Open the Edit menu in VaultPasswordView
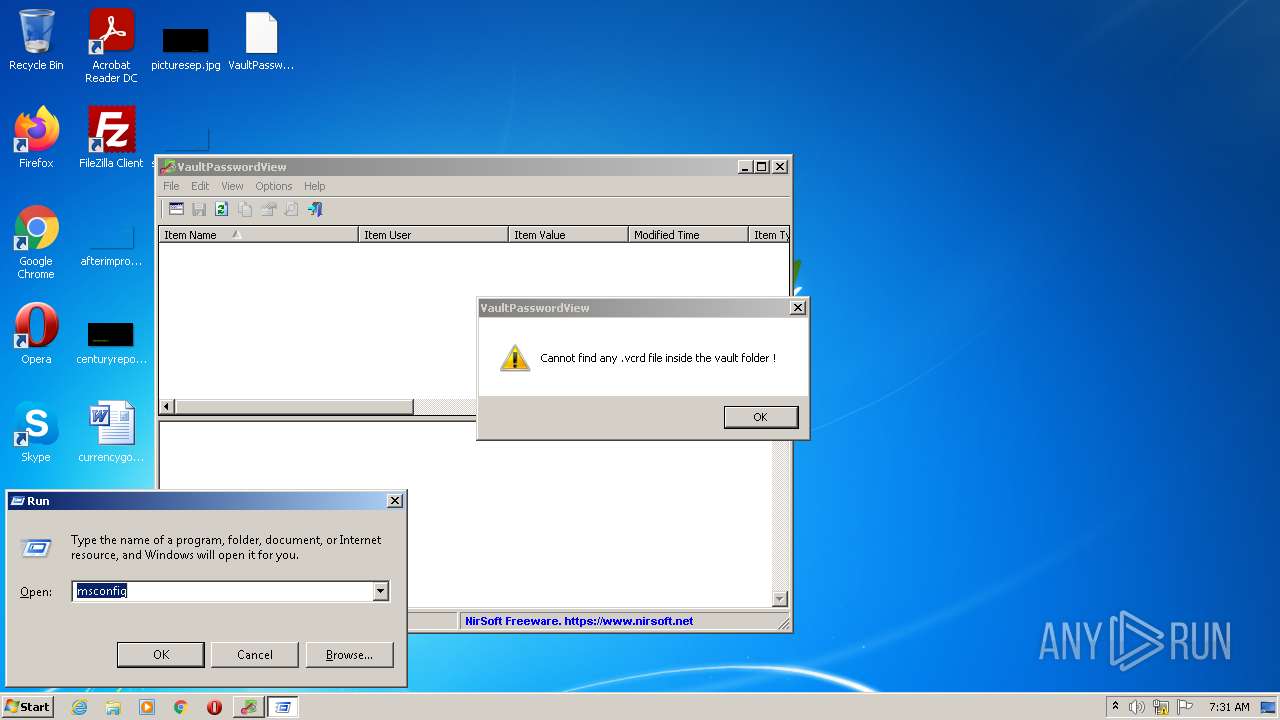The image size is (1280, 720). click(x=200, y=186)
